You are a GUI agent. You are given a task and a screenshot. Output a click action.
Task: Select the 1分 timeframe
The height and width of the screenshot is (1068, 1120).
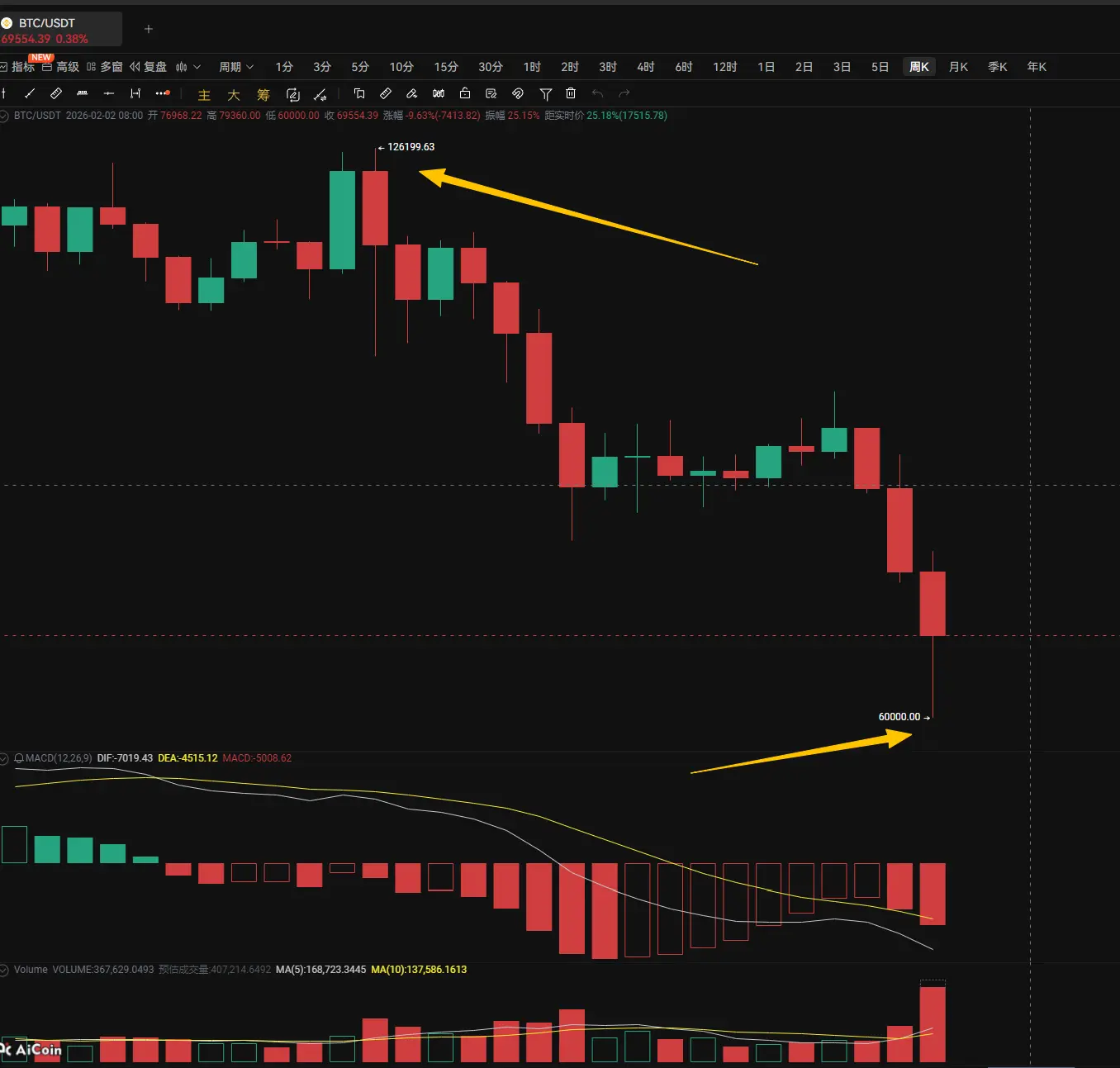[x=284, y=67]
